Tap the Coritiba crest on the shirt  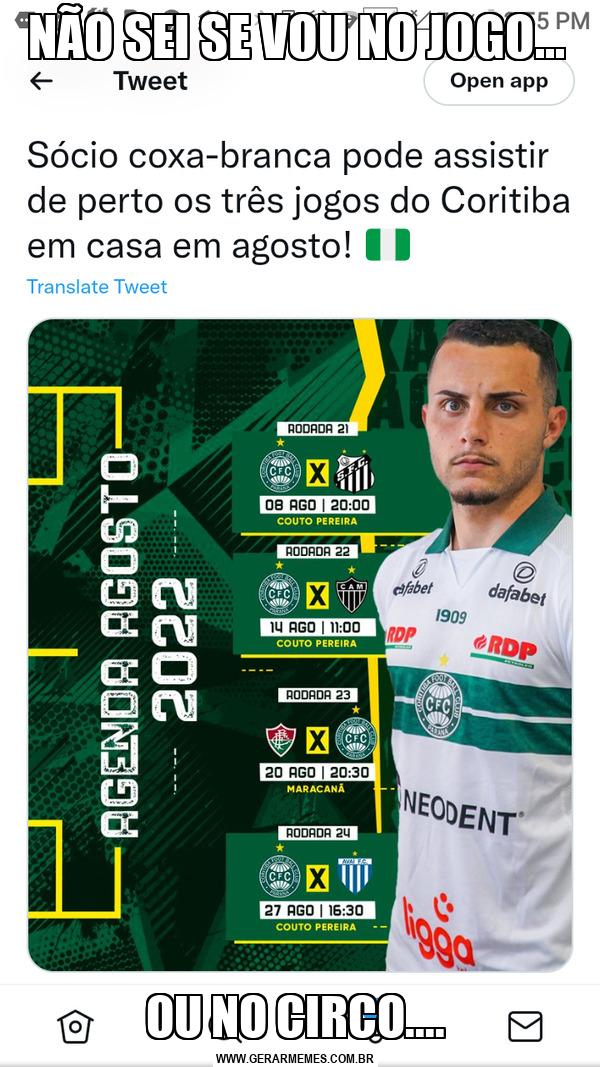(x=438, y=705)
